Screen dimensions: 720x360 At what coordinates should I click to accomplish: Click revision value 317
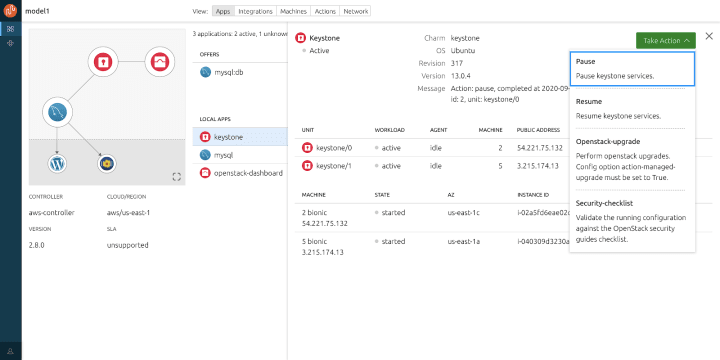(x=457, y=63)
